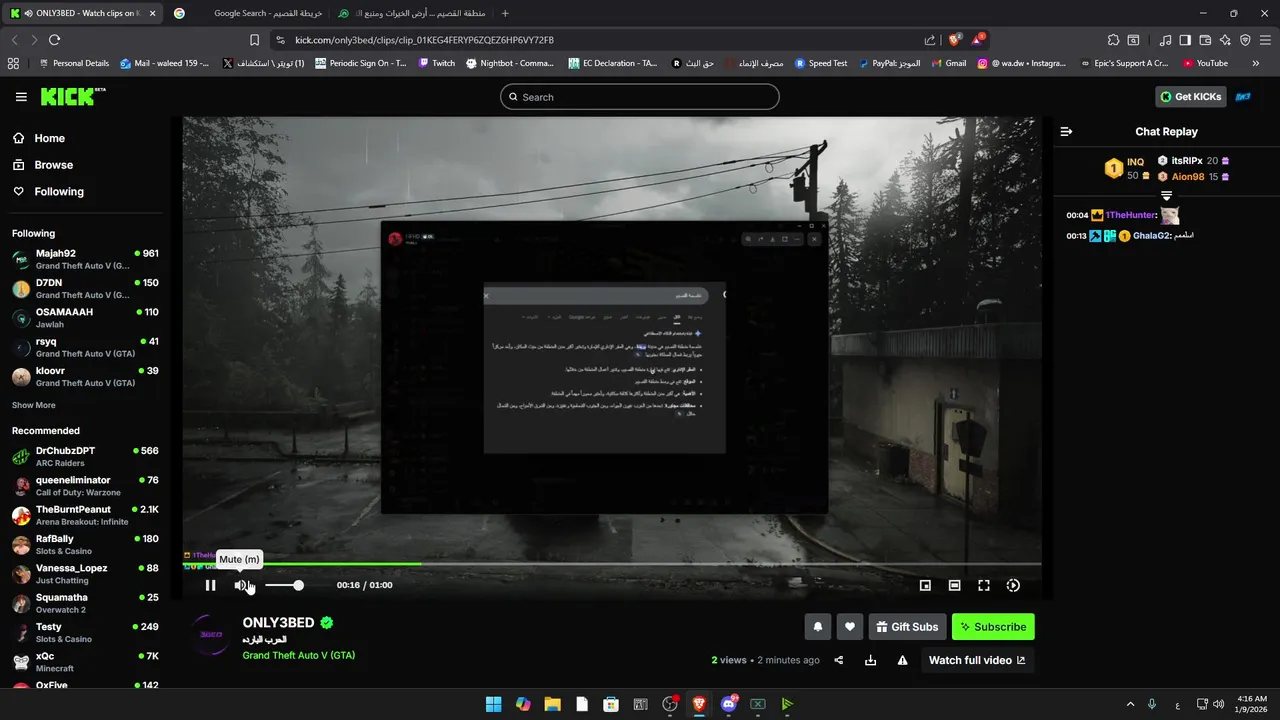Viewport: 1280px width, 720px height.
Task: Open recommended channel RafBally
Action: (x=85, y=544)
